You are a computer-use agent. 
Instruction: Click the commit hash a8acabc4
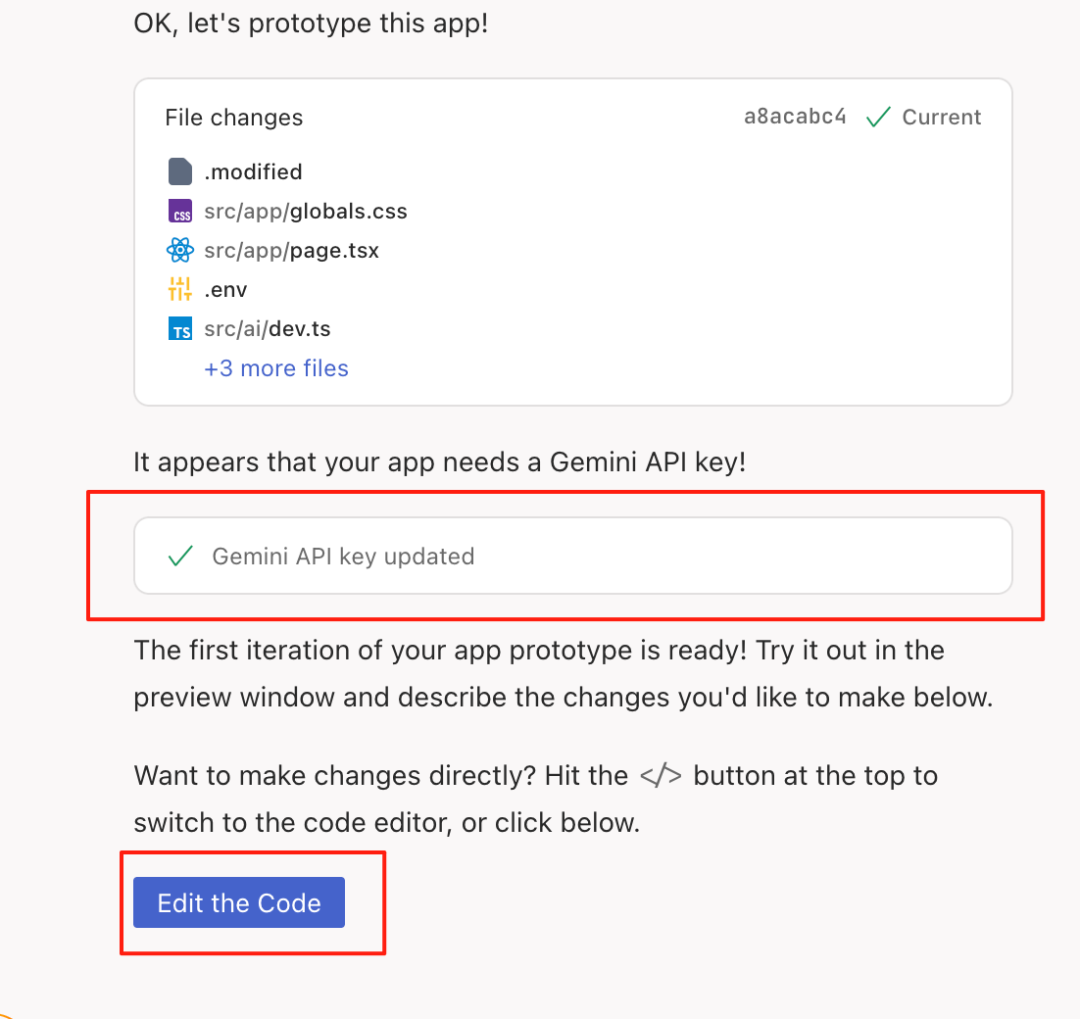[794, 116]
